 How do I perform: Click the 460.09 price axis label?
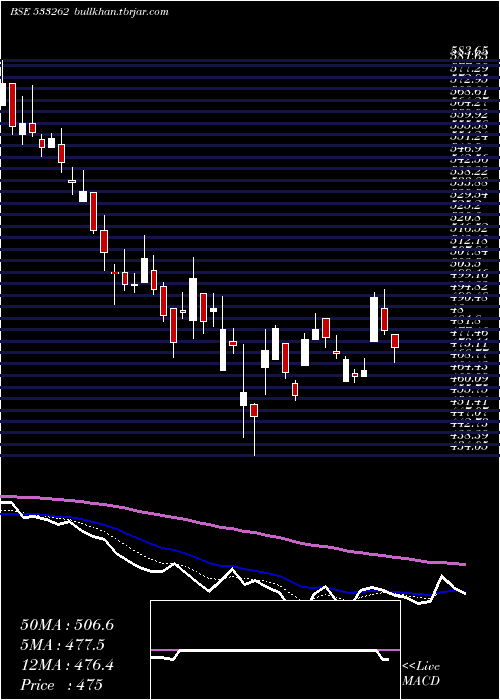(469, 379)
